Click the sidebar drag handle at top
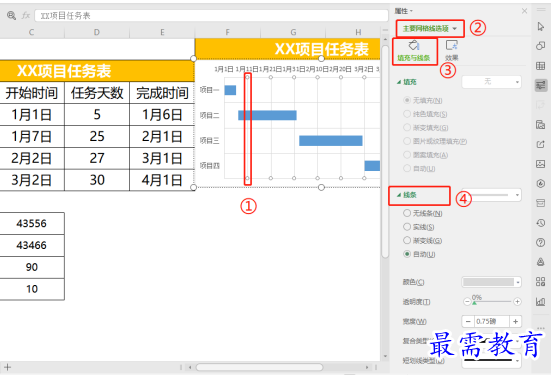 click(541, 10)
